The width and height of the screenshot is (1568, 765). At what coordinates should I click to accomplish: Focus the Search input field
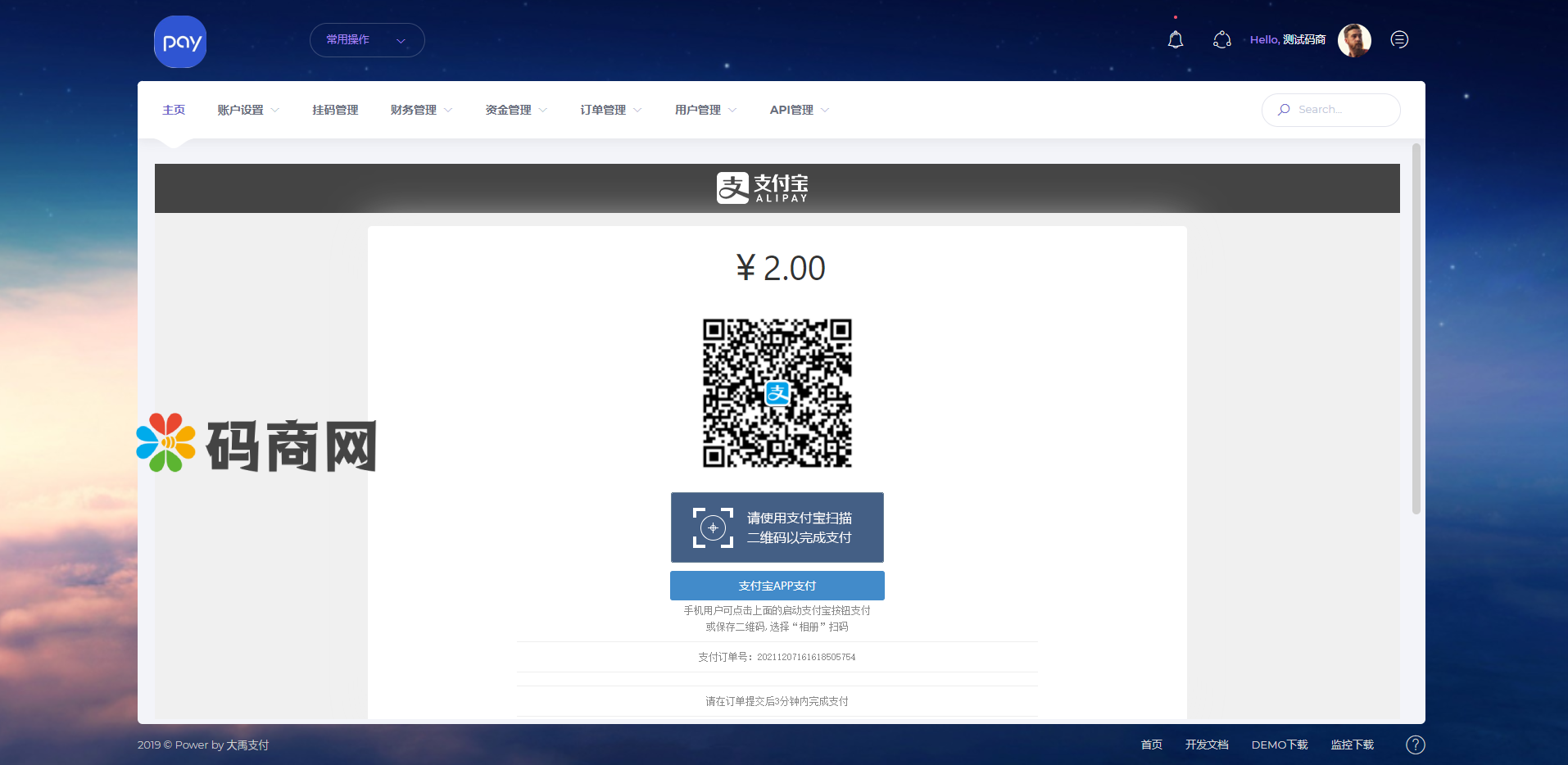click(x=1339, y=110)
